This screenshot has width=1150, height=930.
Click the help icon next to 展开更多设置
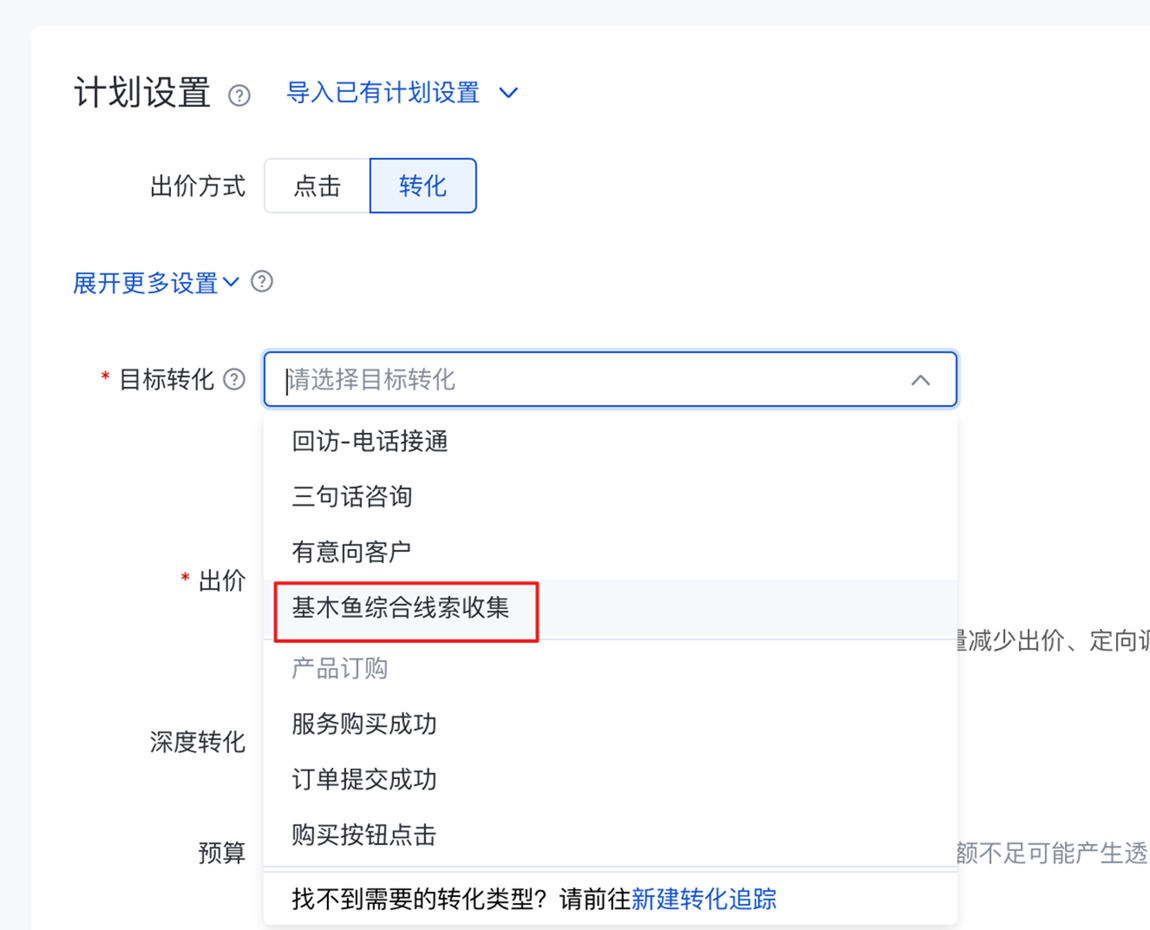[x=262, y=282]
